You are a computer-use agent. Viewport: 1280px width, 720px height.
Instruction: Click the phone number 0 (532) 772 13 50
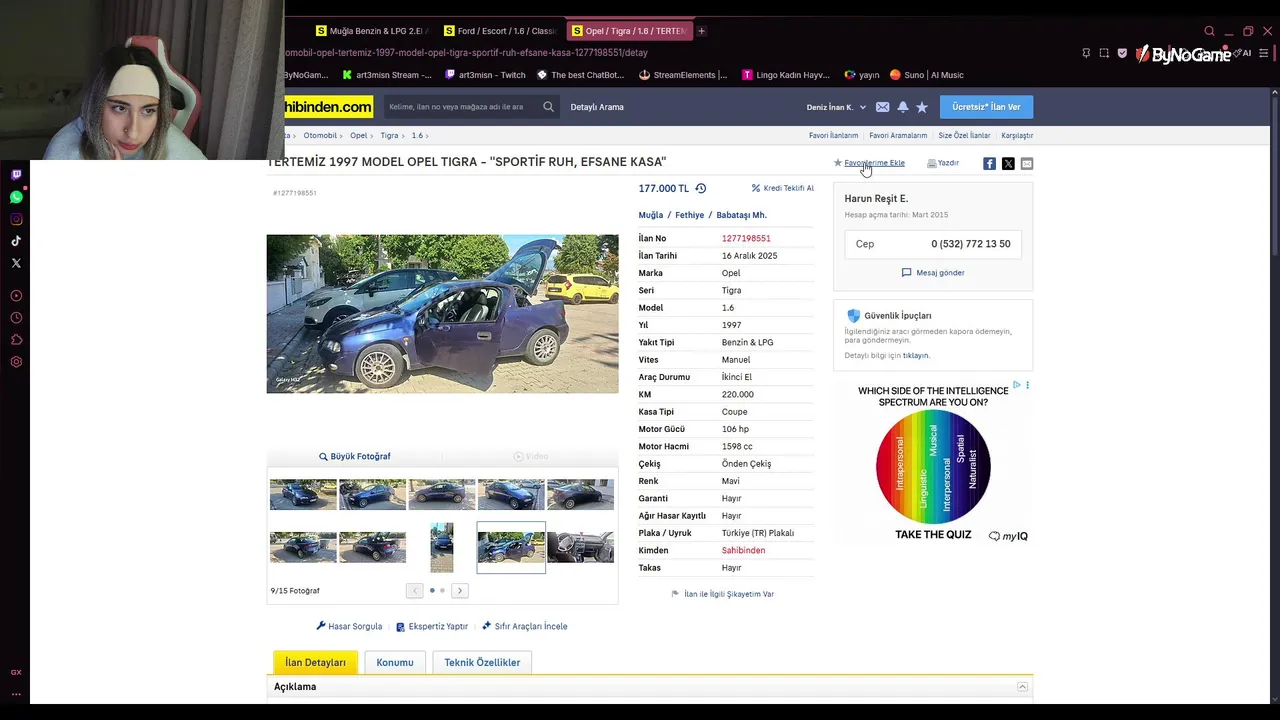click(970, 244)
